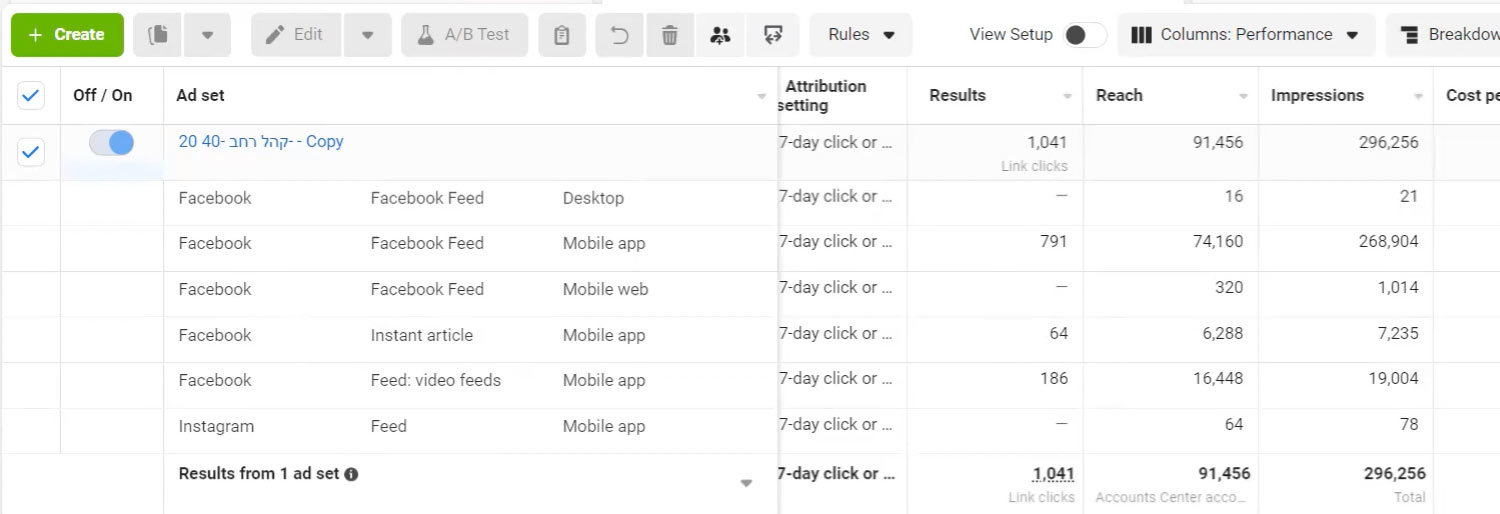Open the audience people icon
Screen dimensions: 1500x514
click(720, 35)
